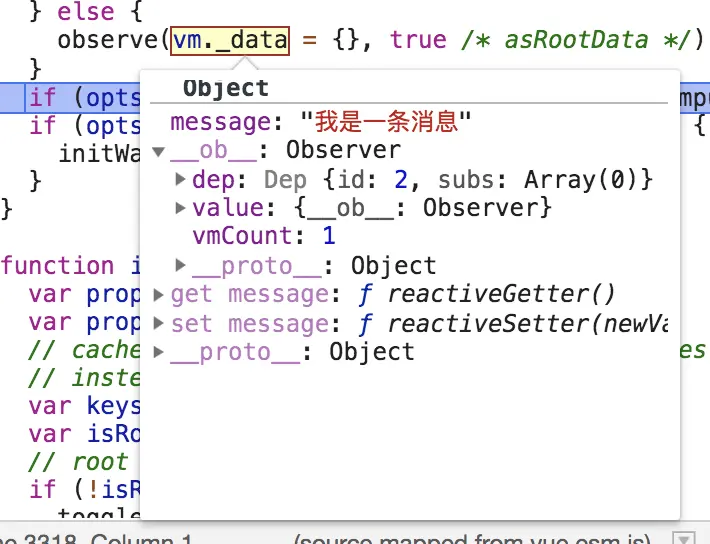Expand the value: {__ob__: Observer} entry
This screenshot has height=544, width=710.
(x=180, y=208)
